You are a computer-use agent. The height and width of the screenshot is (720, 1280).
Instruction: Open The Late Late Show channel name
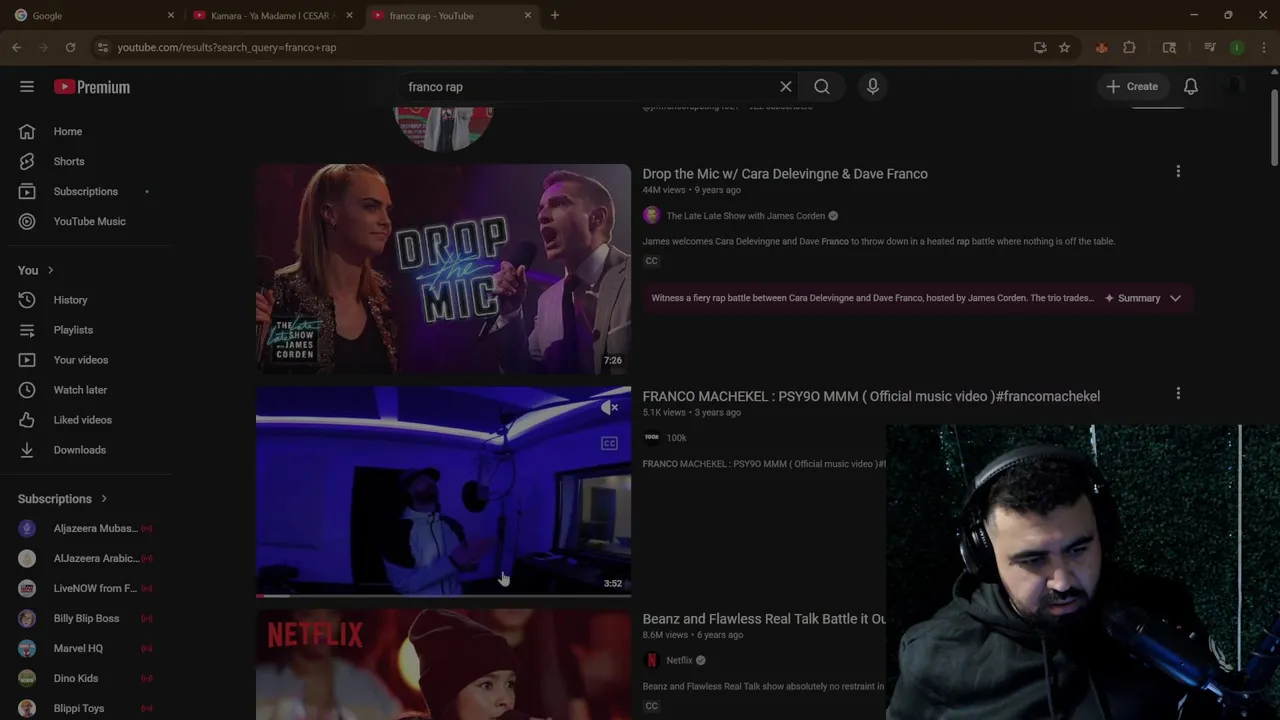click(x=745, y=216)
